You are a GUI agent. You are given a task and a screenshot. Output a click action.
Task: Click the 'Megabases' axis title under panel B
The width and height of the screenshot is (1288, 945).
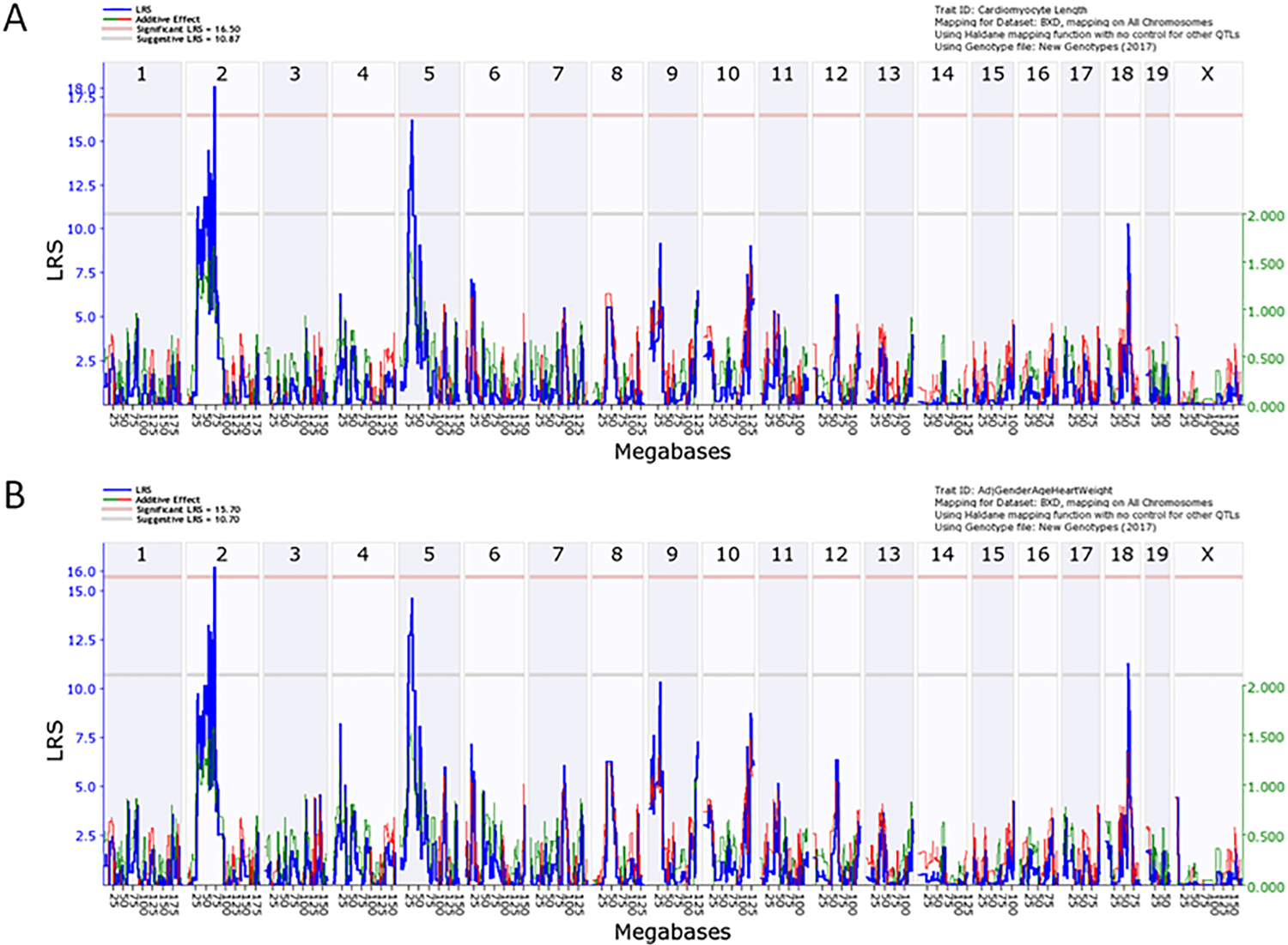coord(672,931)
